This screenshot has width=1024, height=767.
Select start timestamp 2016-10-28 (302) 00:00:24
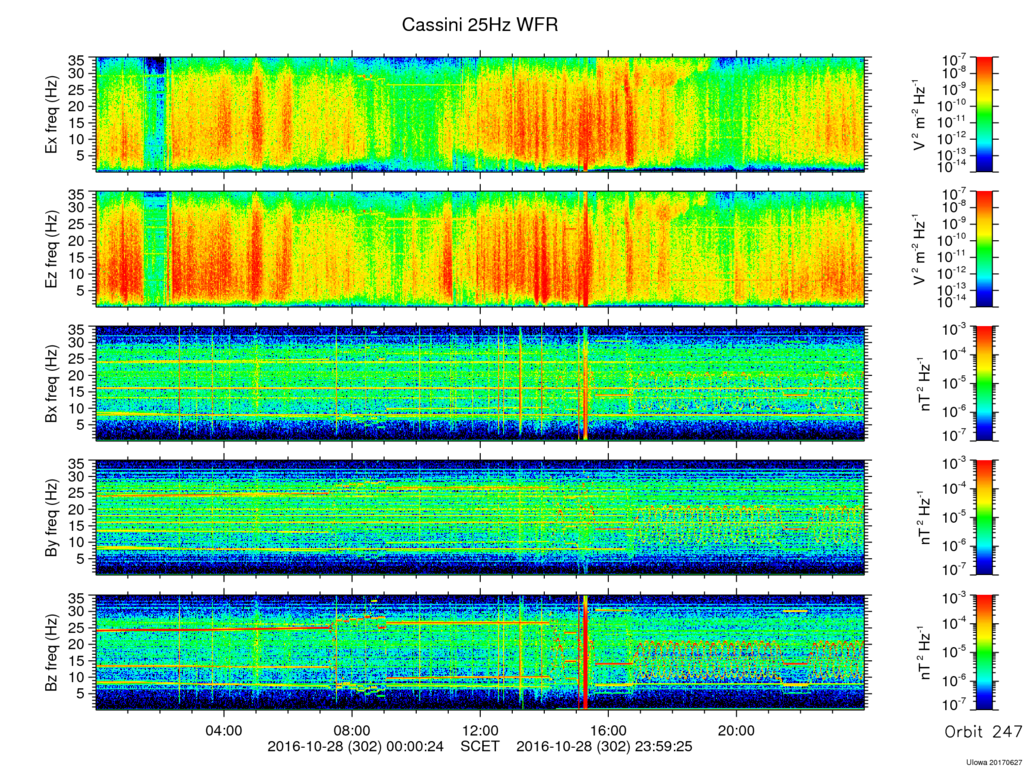[355, 746]
